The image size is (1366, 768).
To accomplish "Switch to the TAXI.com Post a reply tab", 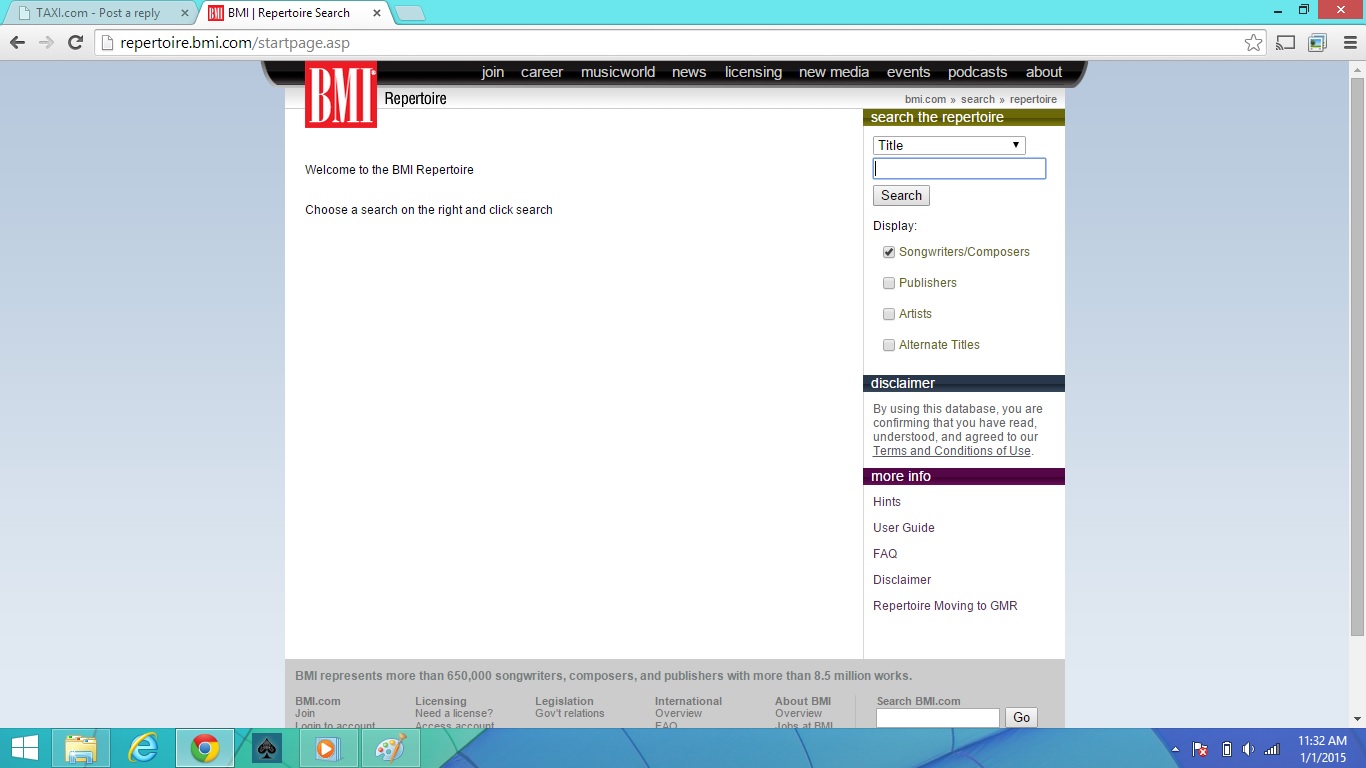I will [x=98, y=13].
